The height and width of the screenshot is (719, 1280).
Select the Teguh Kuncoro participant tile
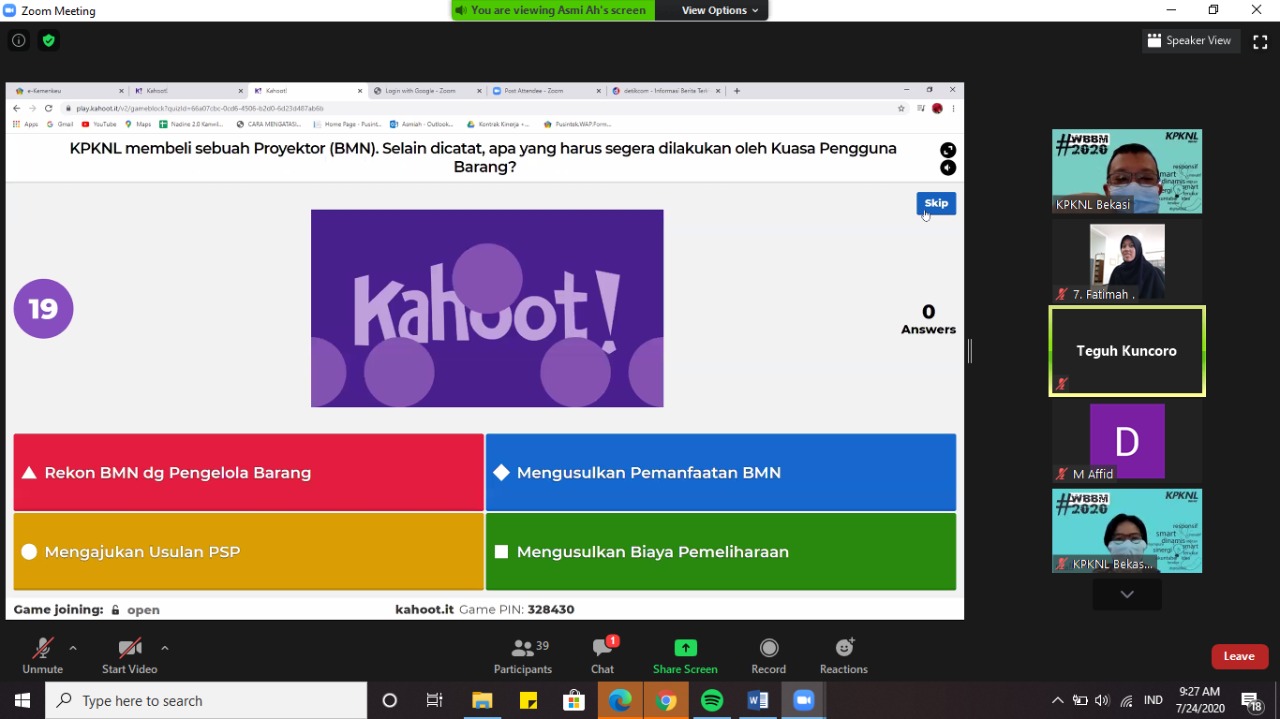(x=1127, y=351)
